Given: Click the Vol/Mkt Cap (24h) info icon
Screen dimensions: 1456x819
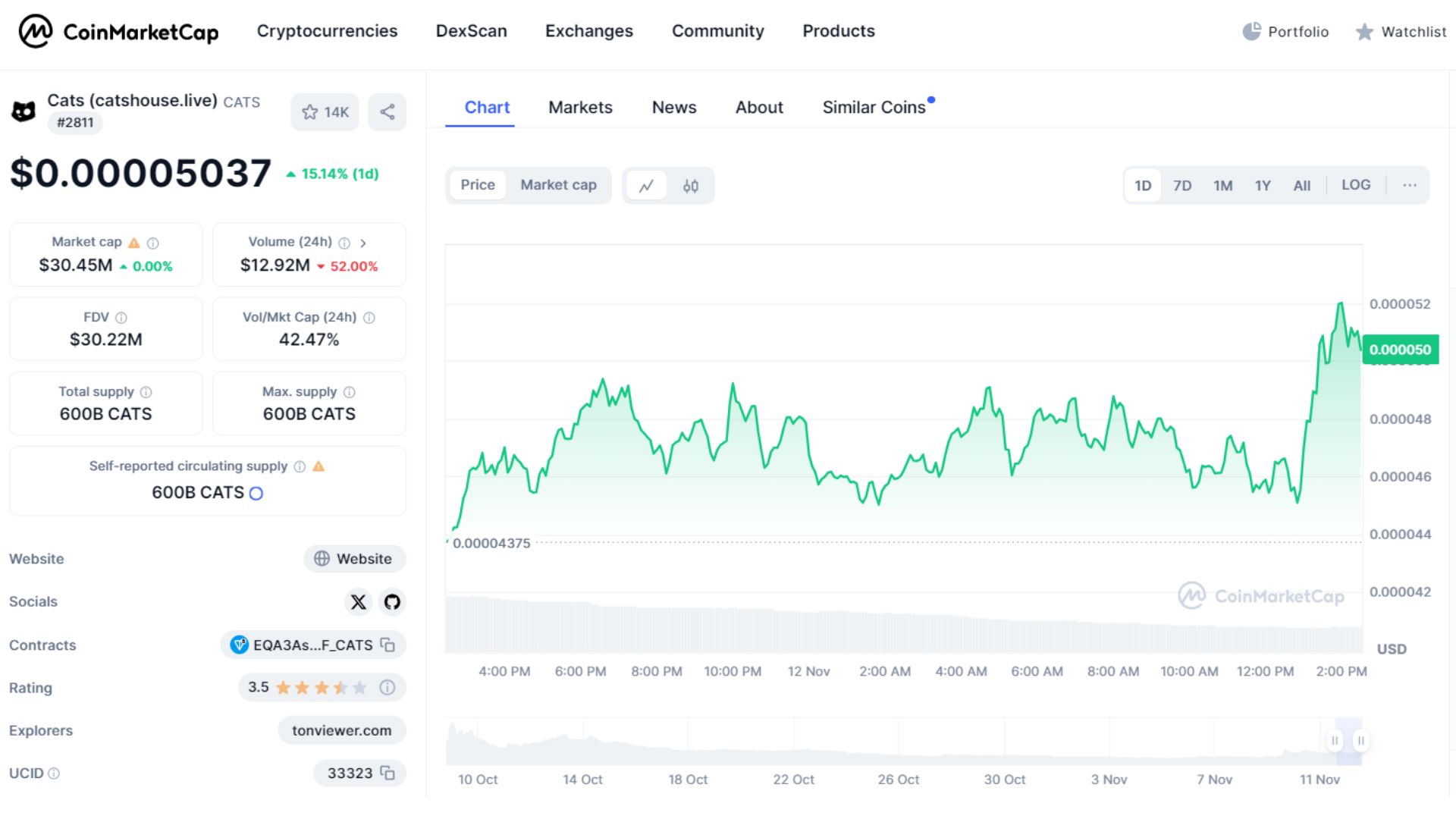Looking at the screenshot, I should click(369, 318).
